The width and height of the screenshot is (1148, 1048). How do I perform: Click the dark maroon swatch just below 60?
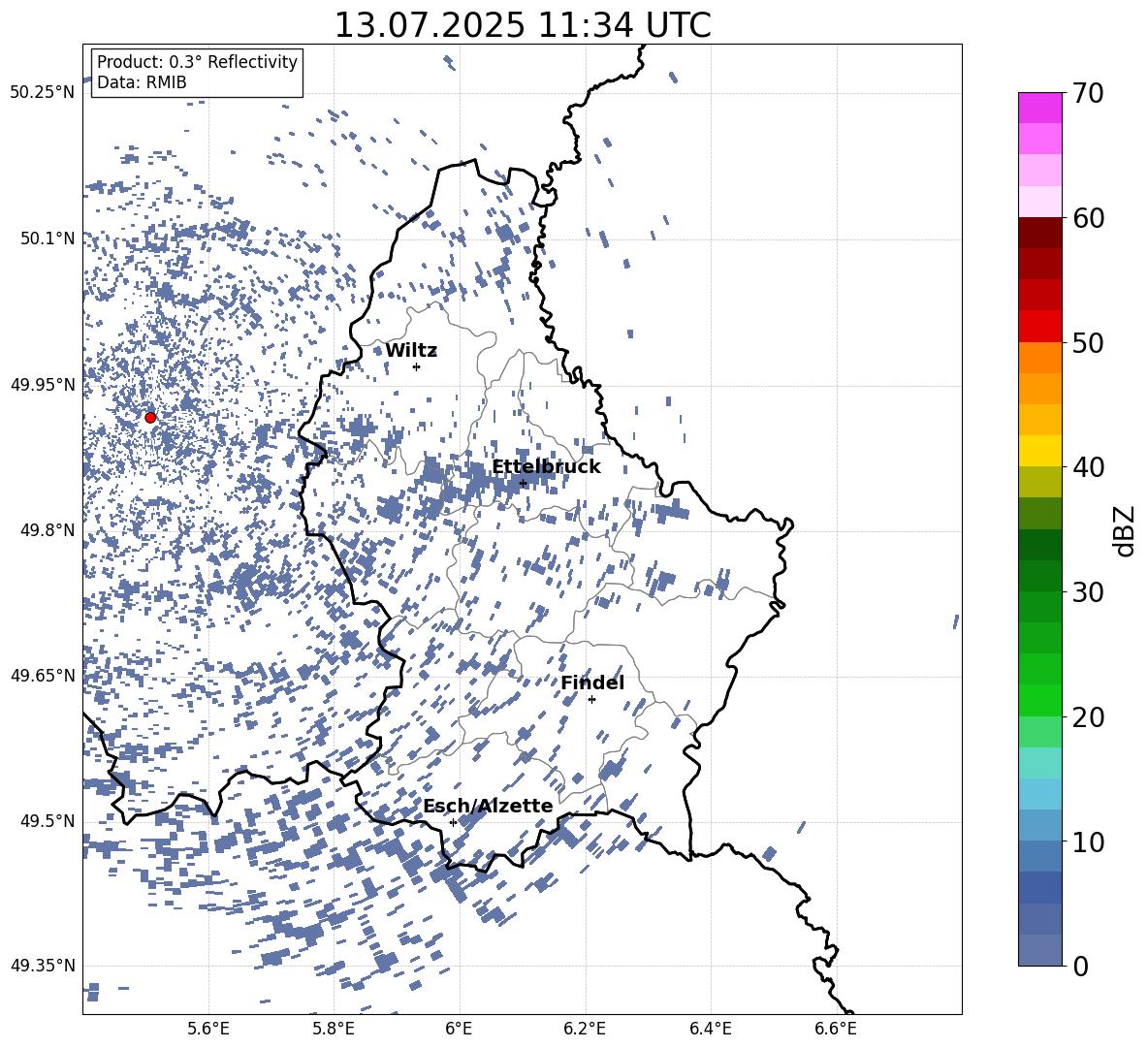pos(1039,232)
